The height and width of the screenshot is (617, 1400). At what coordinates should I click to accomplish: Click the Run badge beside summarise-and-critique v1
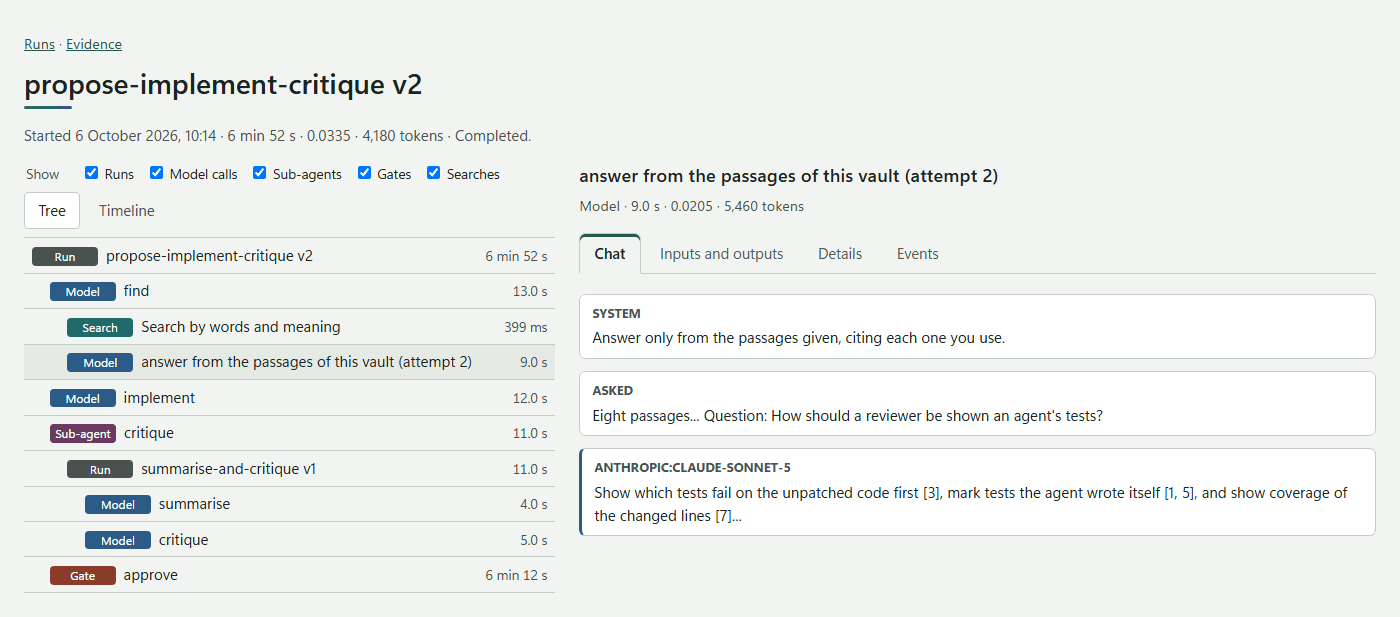(x=100, y=469)
